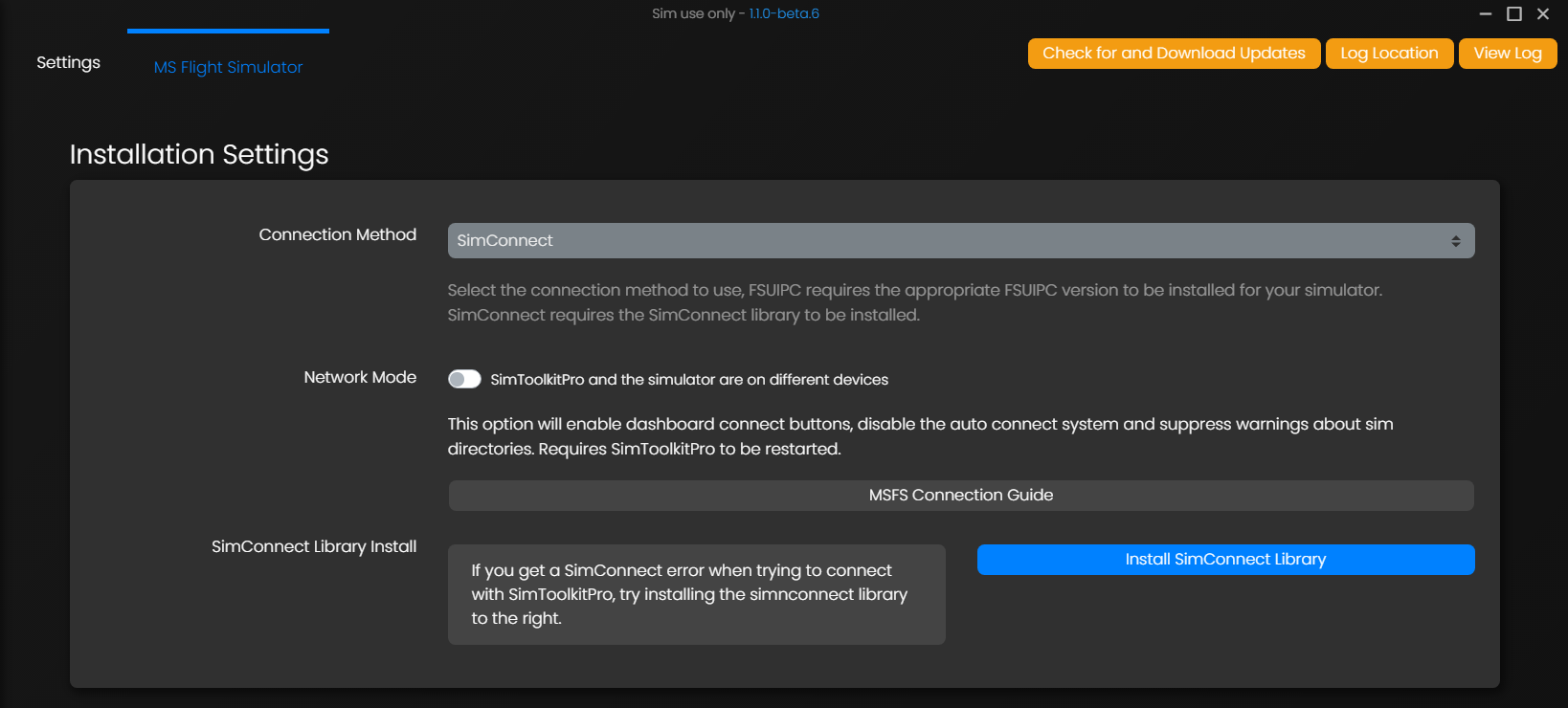Expand the Connection Method SimConnect dropdown
Image resolution: width=1568 pixels, height=708 pixels.
[x=960, y=241]
